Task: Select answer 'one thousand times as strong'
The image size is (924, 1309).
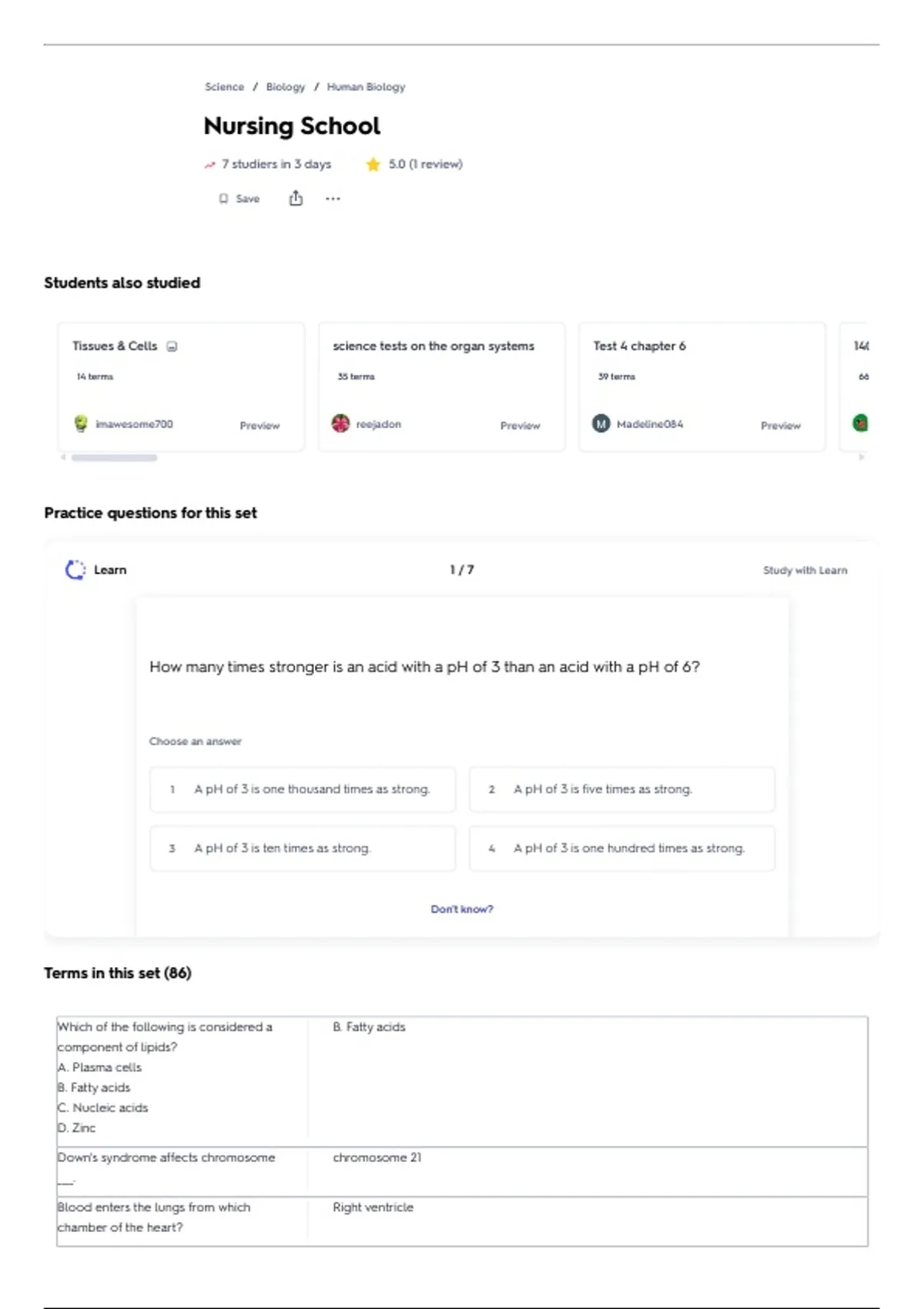Action: (303, 789)
